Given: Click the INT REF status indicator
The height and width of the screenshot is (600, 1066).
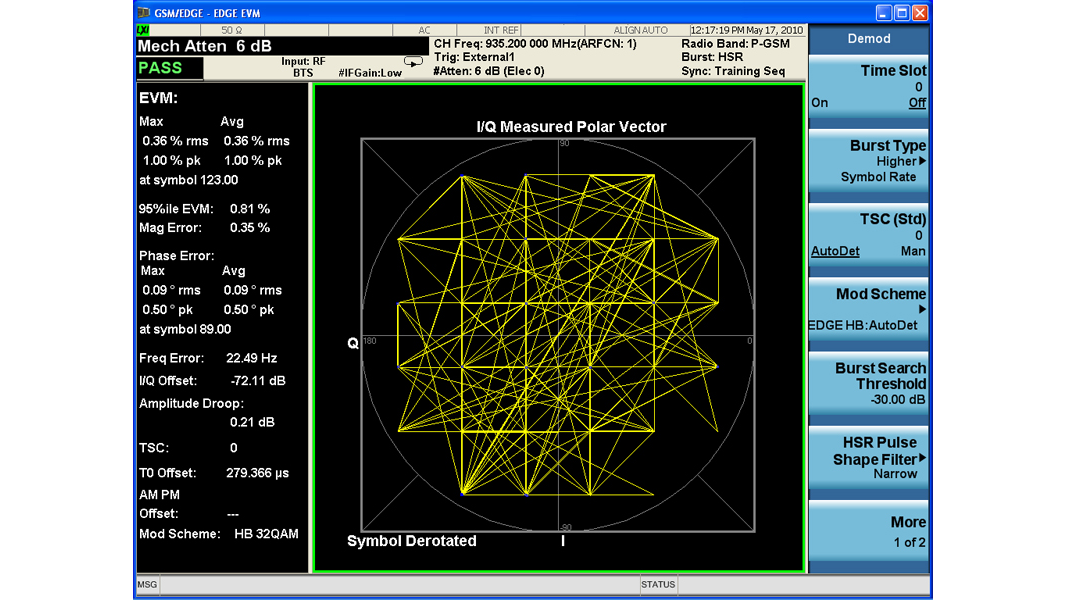Looking at the screenshot, I should tap(501, 31).
